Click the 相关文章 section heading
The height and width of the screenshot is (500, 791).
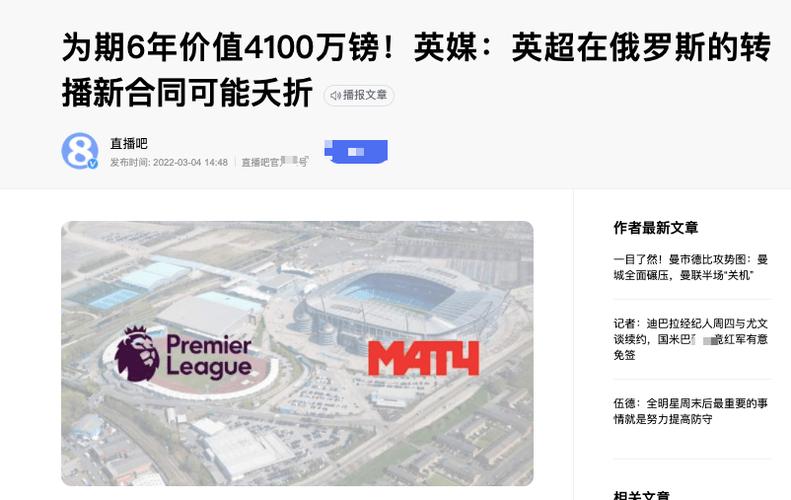point(642,495)
